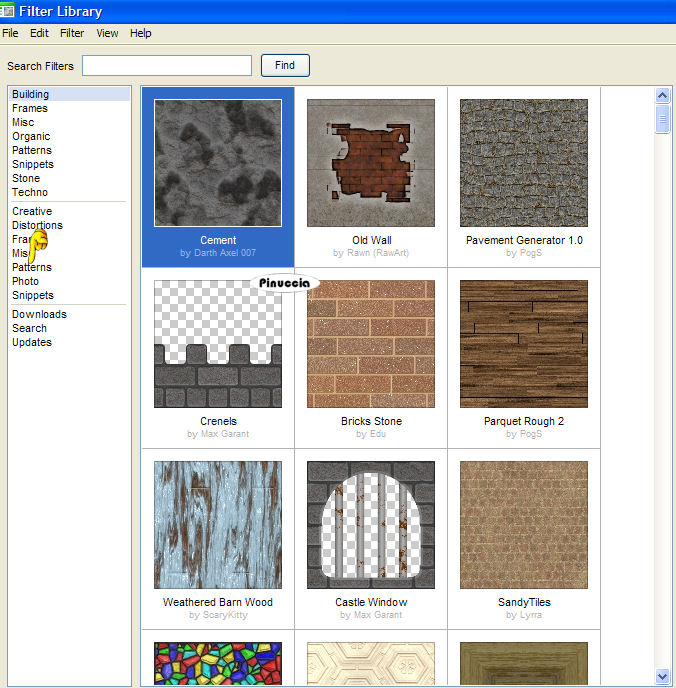This screenshot has height=688, width=676.
Task: Open the Downloads section
Action: point(39,314)
